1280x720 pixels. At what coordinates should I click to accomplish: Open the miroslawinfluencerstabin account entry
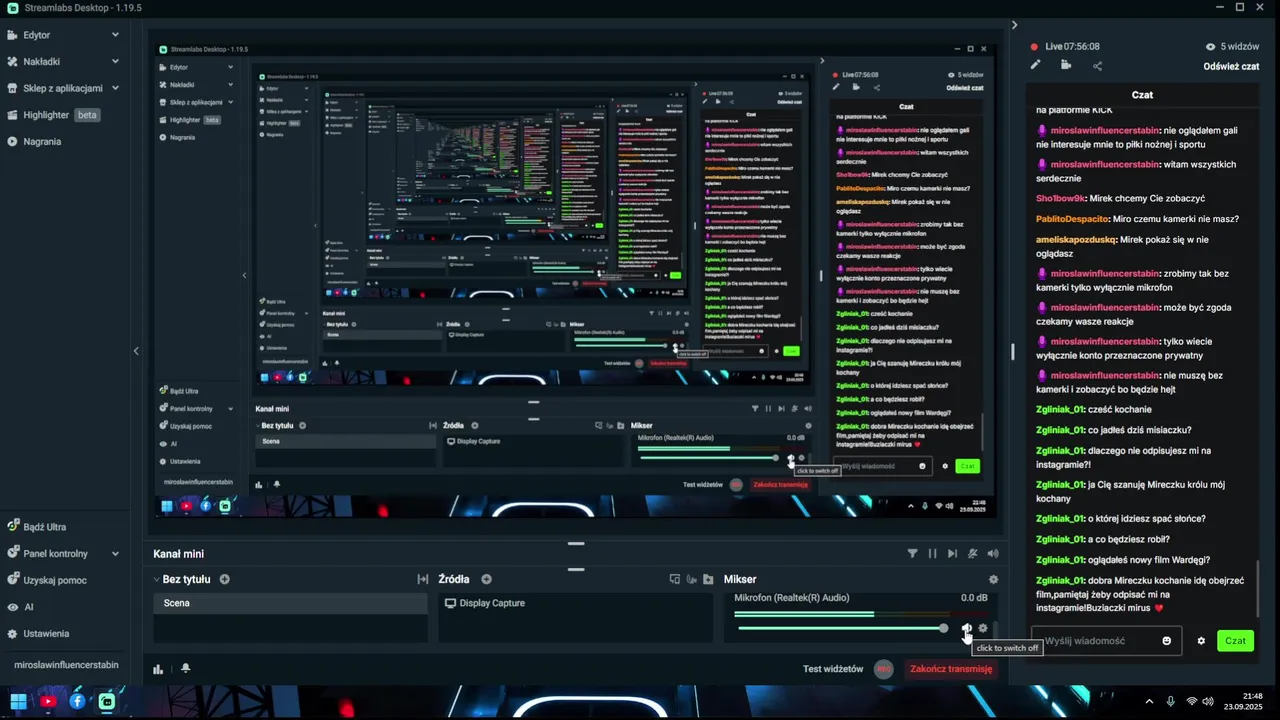tap(66, 665)
